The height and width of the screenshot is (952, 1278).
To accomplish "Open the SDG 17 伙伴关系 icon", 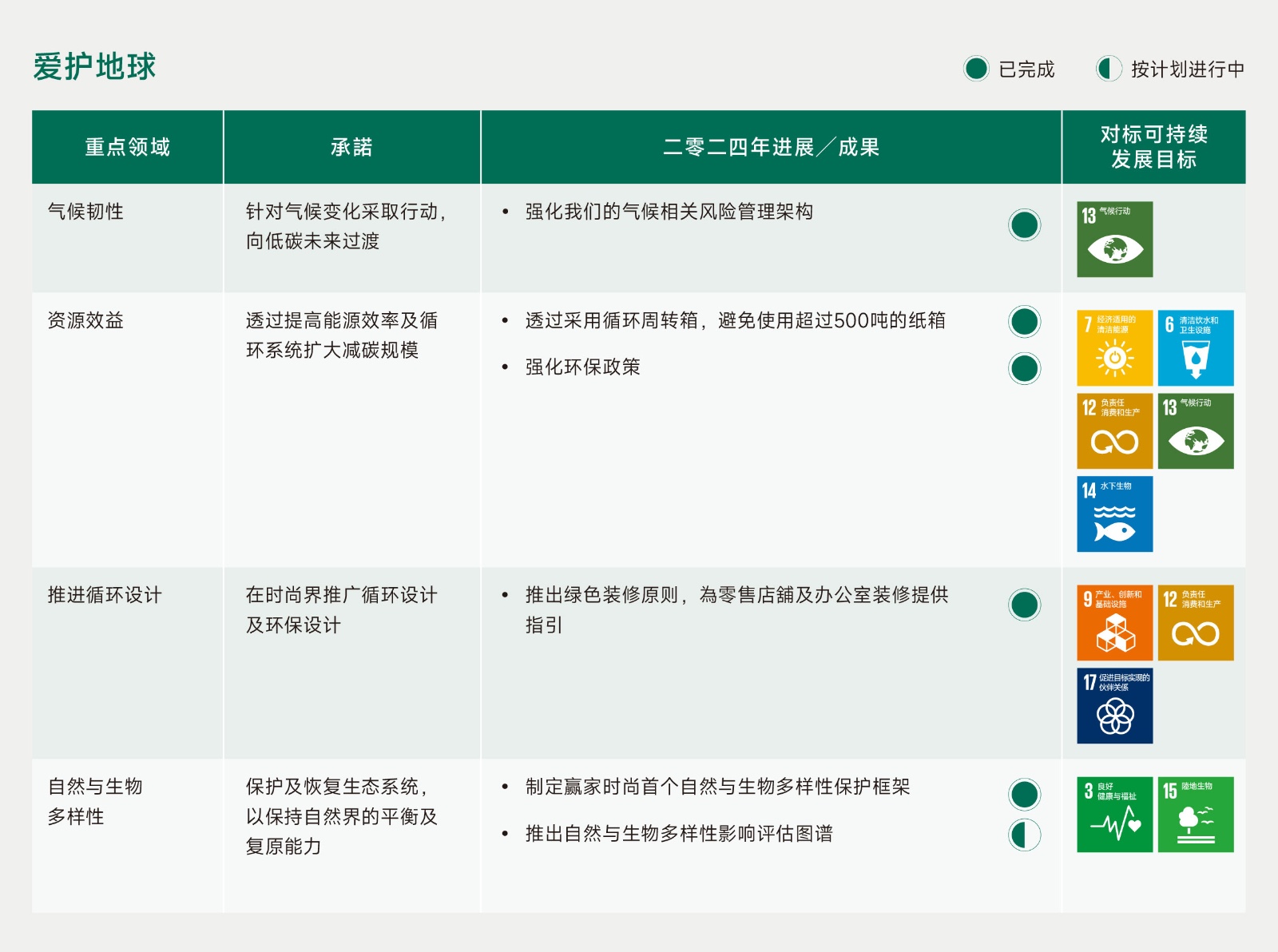I will tap(1114, 706).
